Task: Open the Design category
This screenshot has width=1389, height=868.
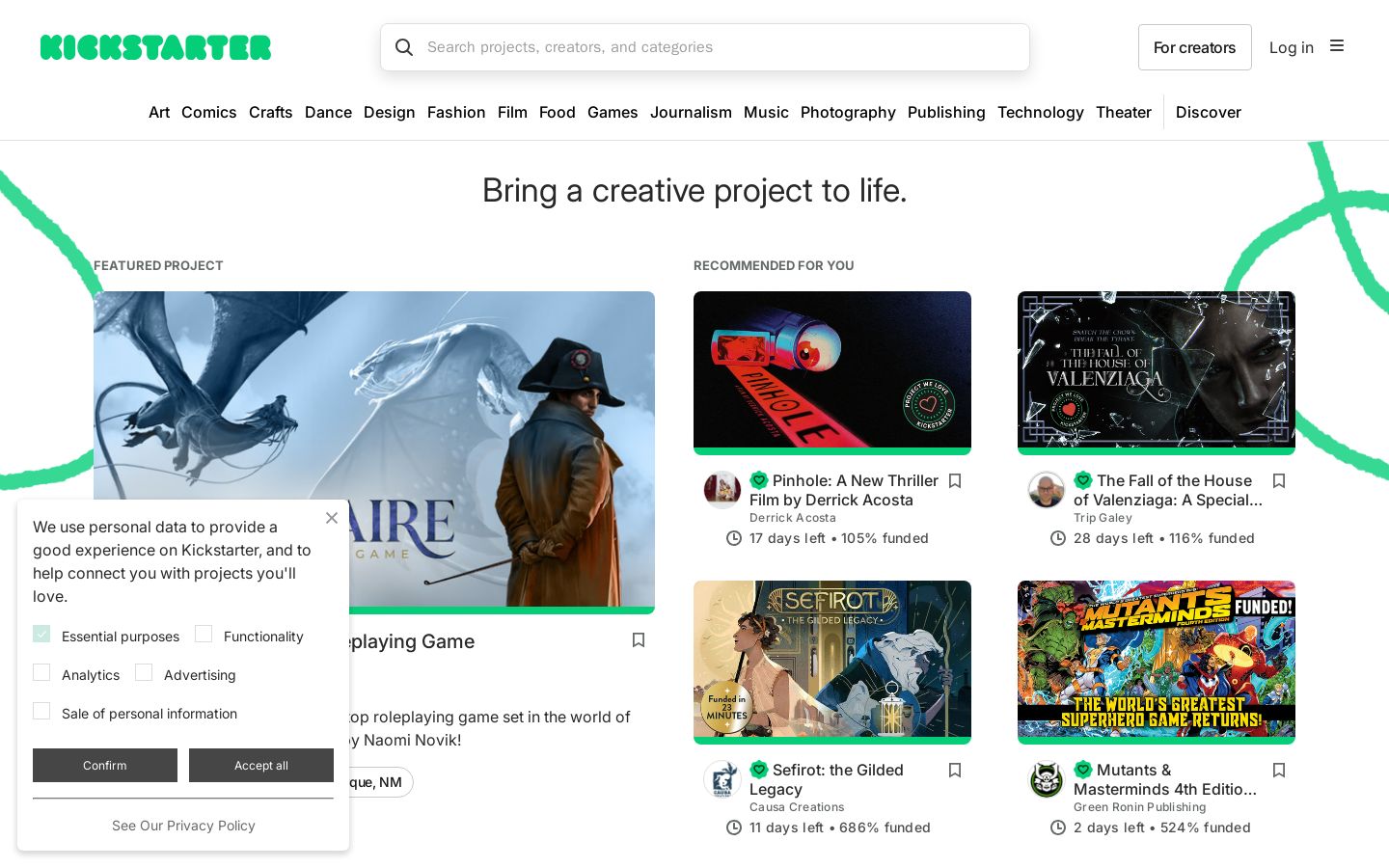Action: (390, 112)
